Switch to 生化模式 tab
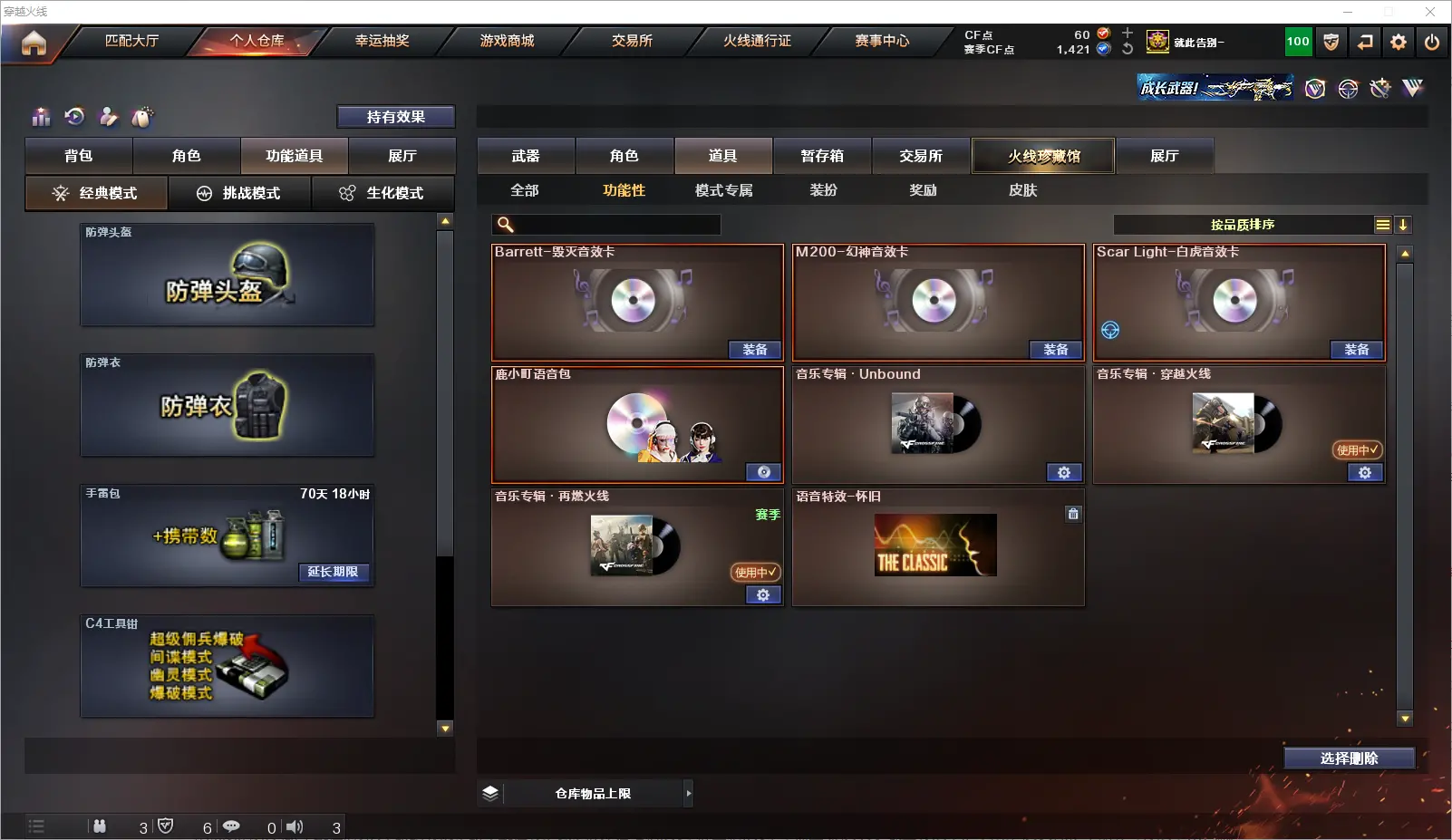The width and height of the screenshot is (1452, 840). [382, 193]
